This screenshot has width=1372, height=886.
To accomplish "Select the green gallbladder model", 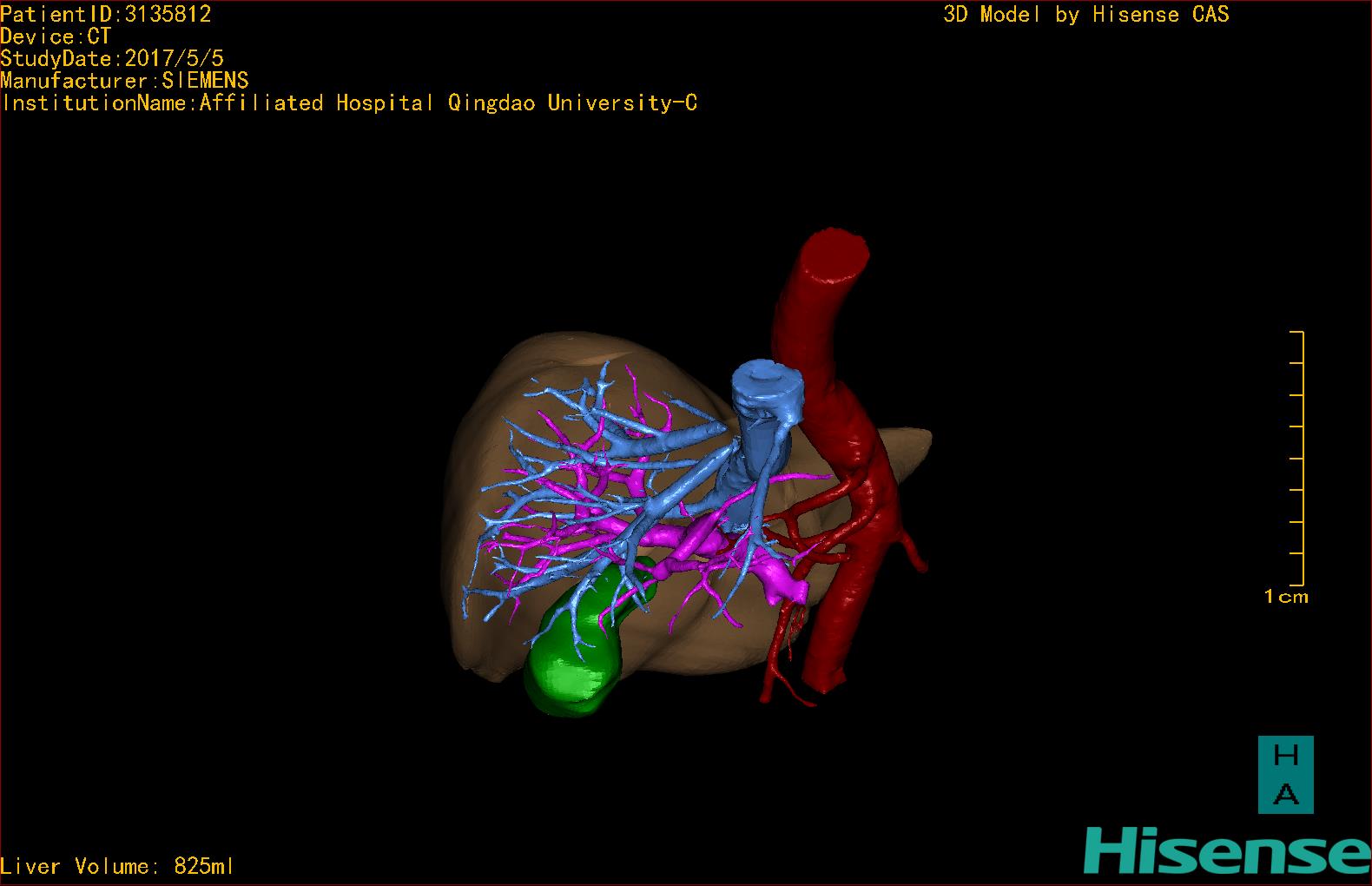I will (575, 653).
